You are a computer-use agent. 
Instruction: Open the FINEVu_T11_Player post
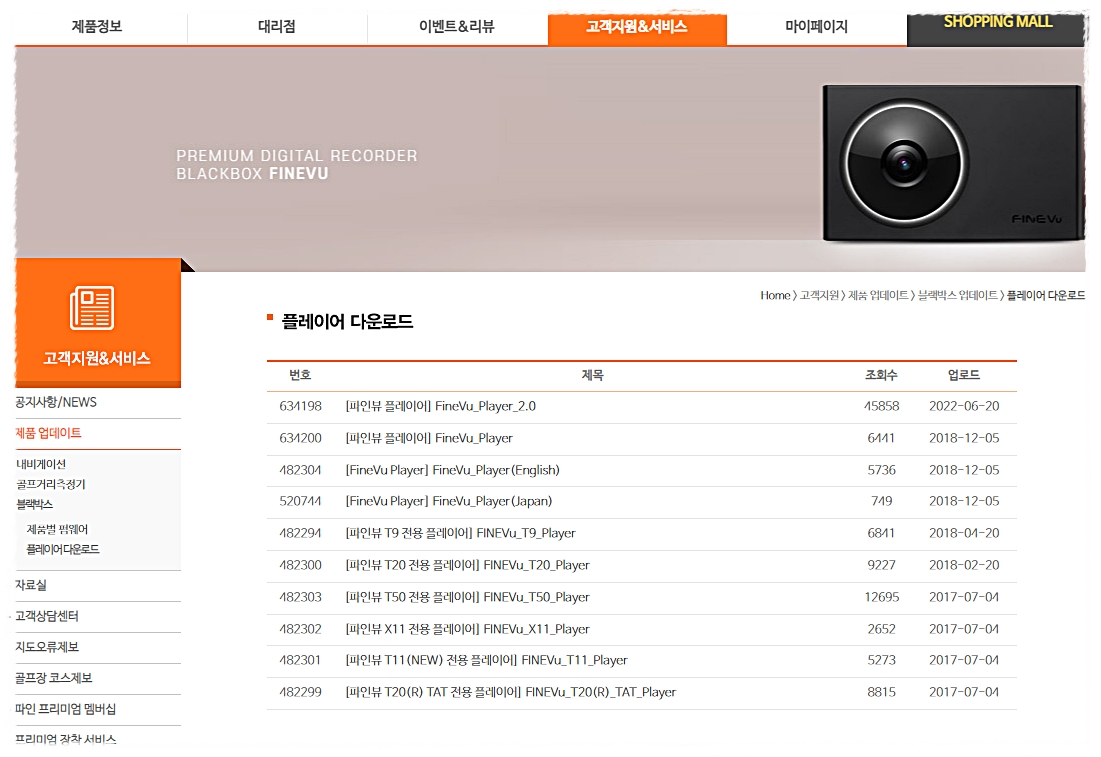[x=486, y=660]
